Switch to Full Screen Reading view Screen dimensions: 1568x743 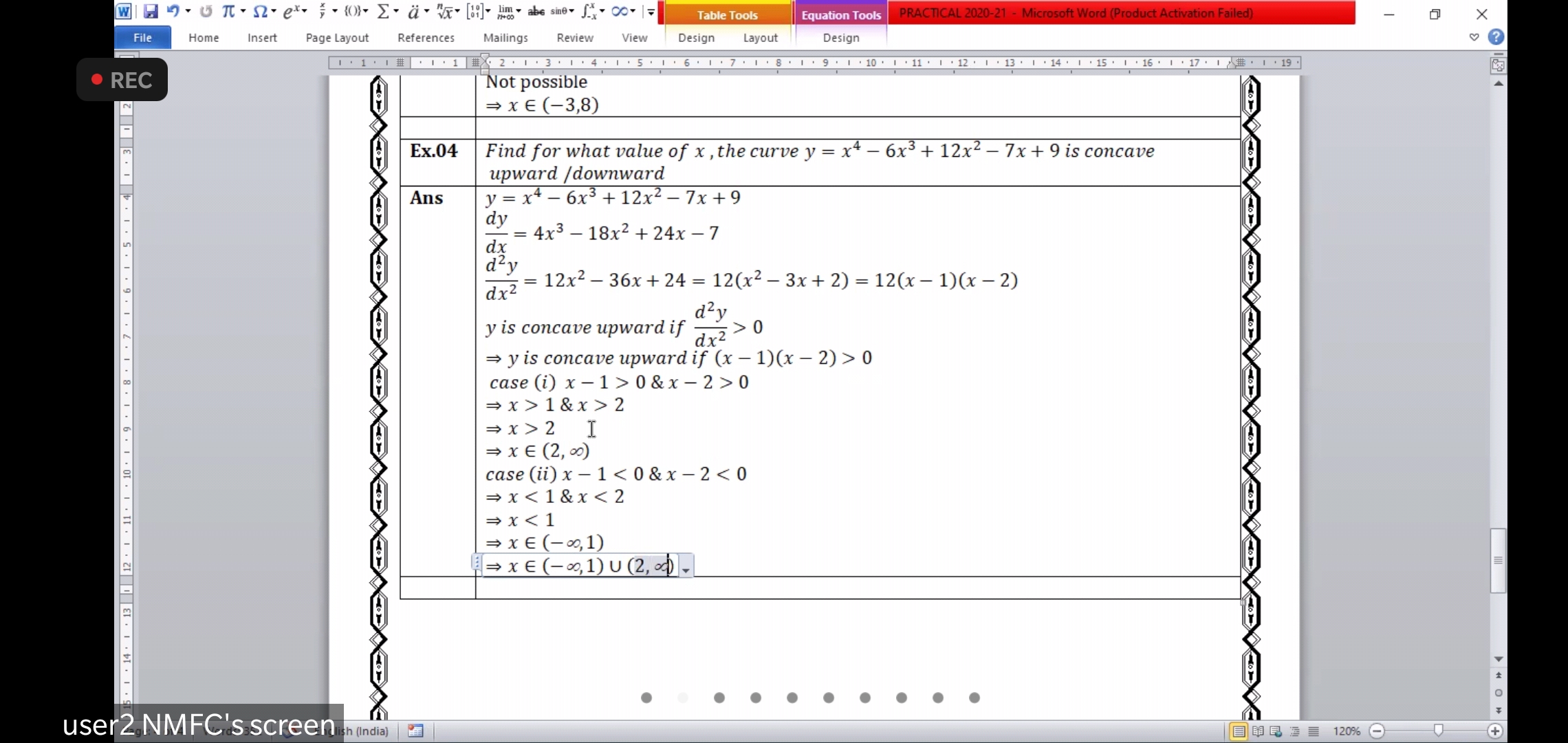[x=1258, y=731]
